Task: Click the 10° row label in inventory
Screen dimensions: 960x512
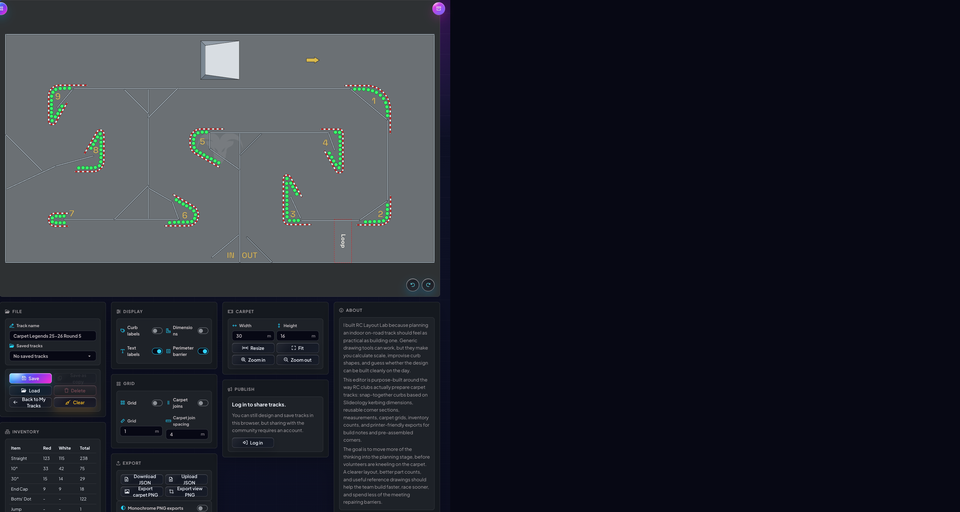Action: 14,469
